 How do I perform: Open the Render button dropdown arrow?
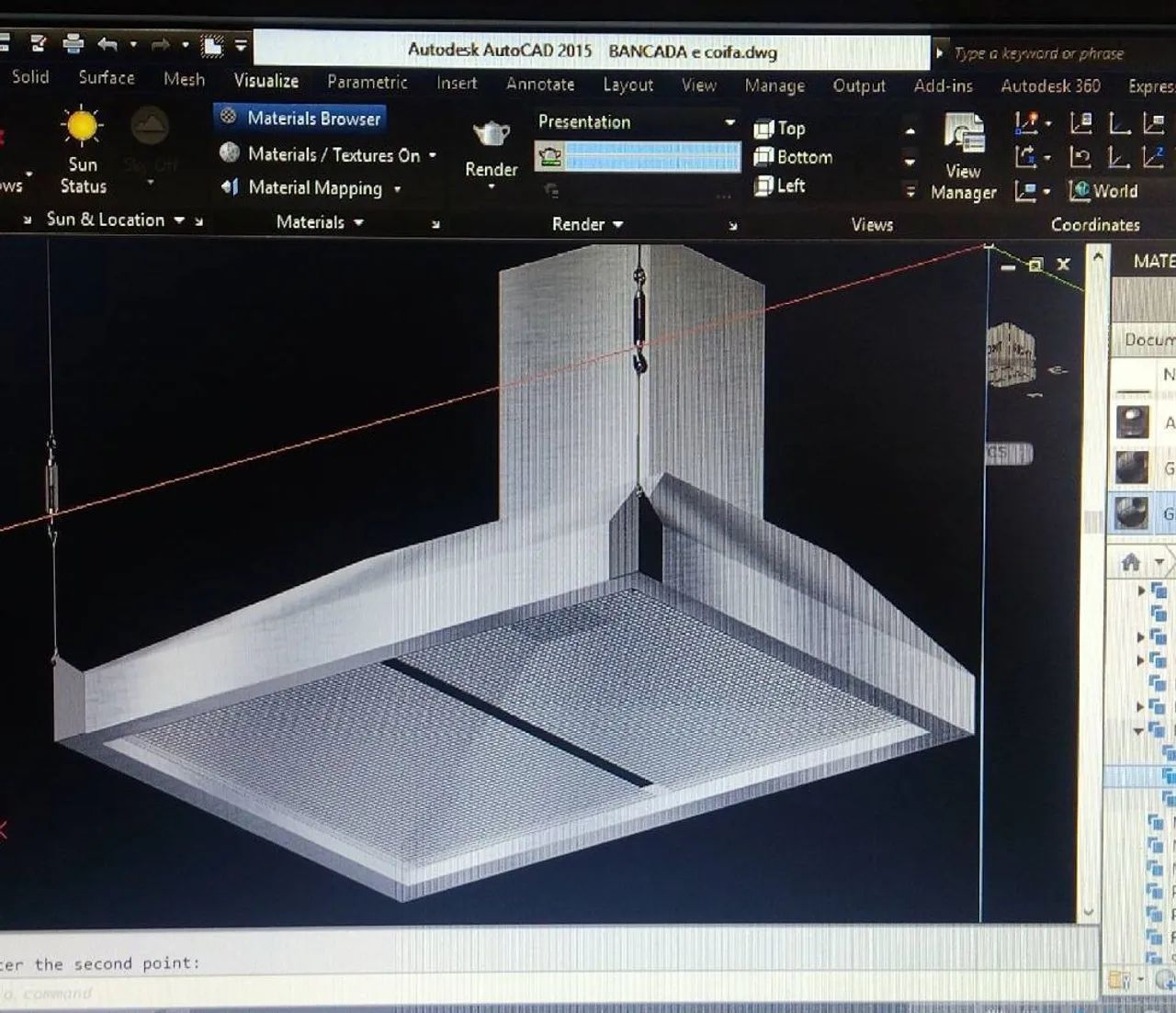coord(492,186)
